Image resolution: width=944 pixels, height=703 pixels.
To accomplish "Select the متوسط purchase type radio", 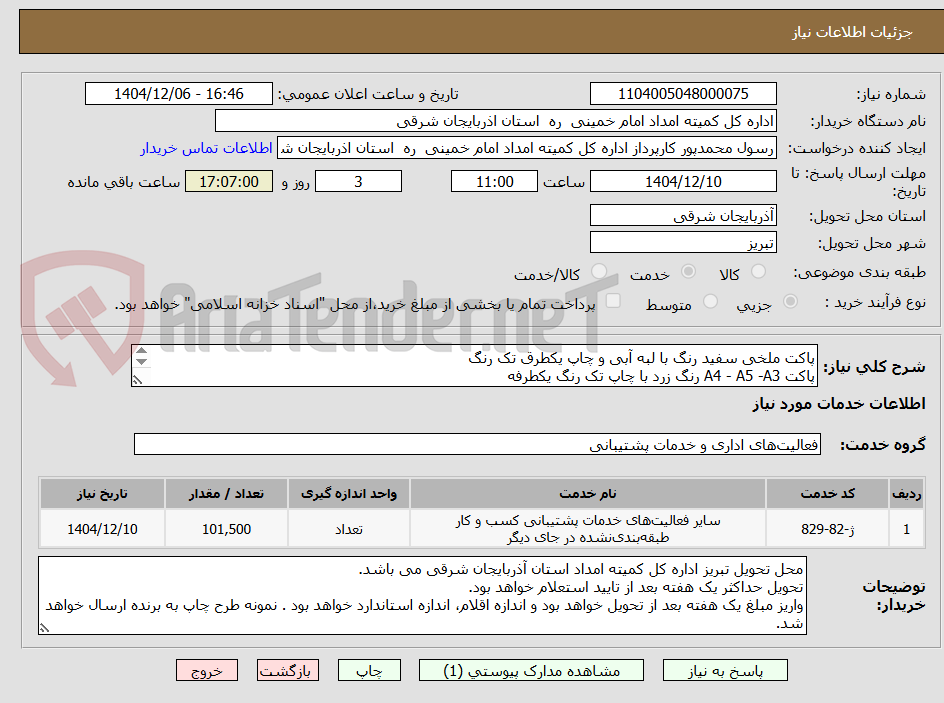I will pyautogui.click(x=710, y=302).
